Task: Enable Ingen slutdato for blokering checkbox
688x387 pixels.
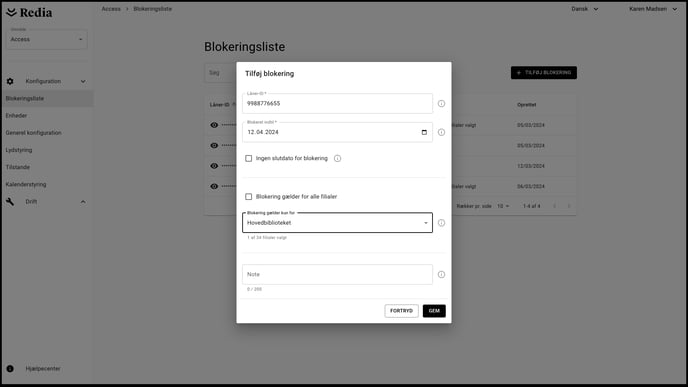Action: click(248, 158)
